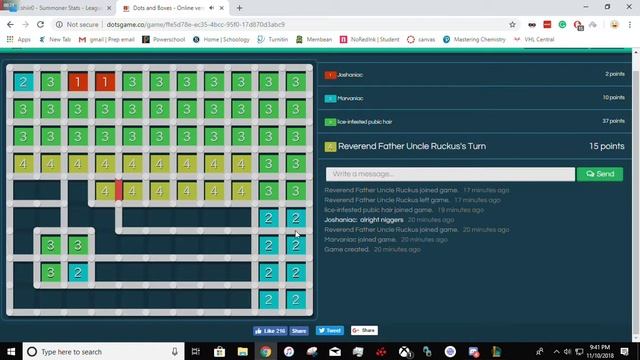Click the Type here to search box
The image size is (640, 360).
(103, 351)
